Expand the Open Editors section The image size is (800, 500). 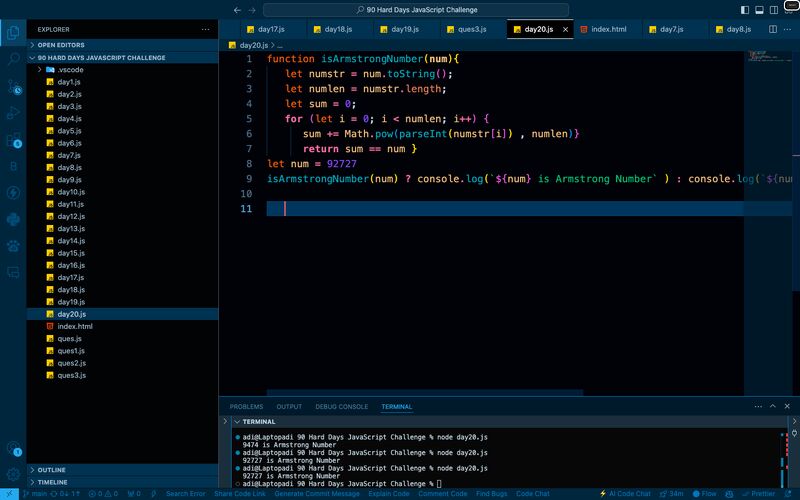pyautogui.click(x=122, y=45)
